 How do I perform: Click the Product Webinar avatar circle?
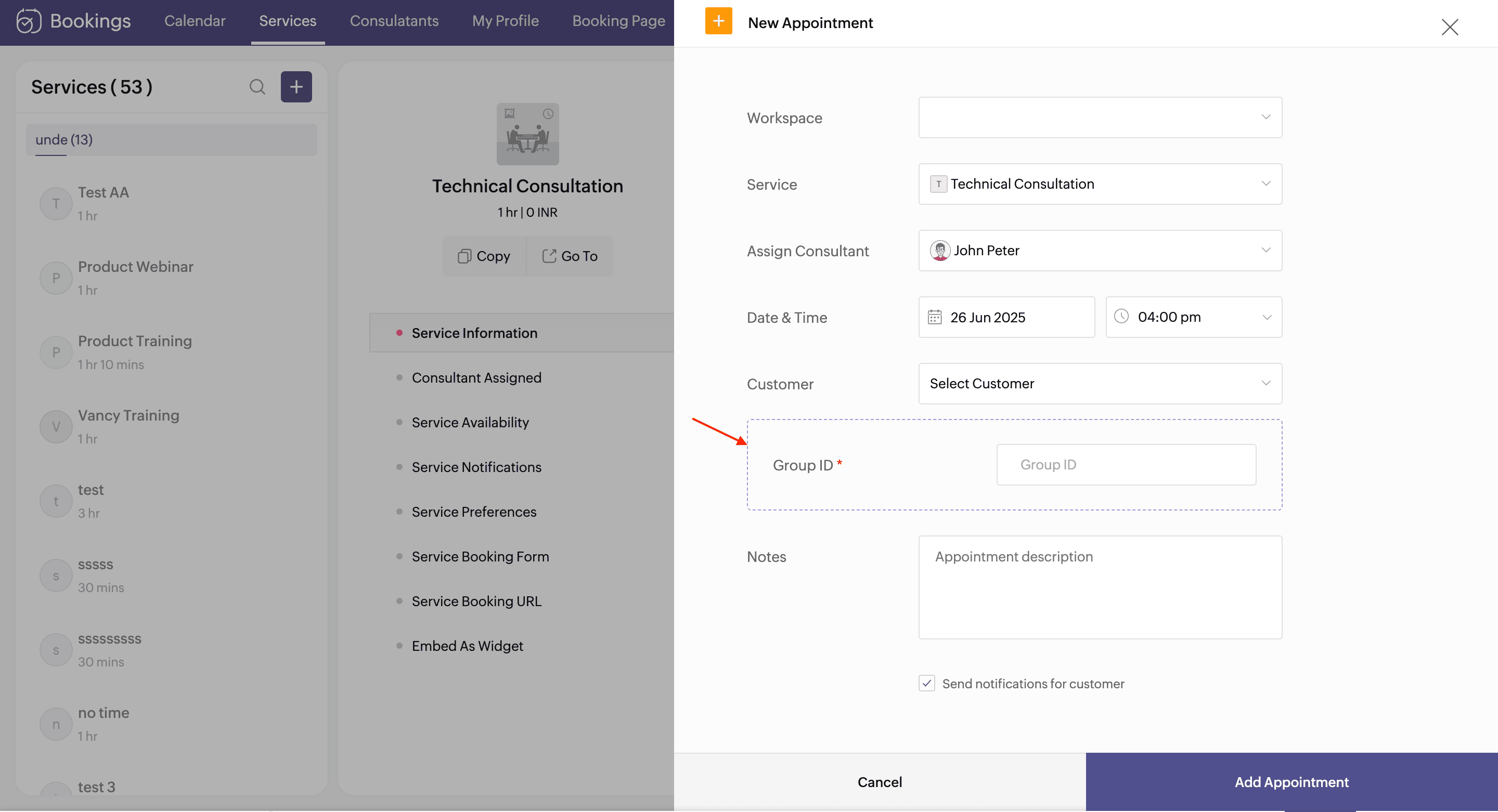56,278
